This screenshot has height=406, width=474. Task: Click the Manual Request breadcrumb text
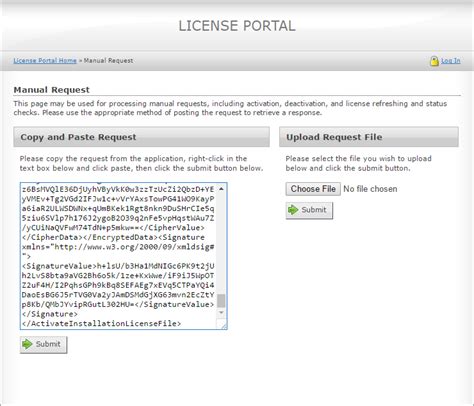point(108,61)
